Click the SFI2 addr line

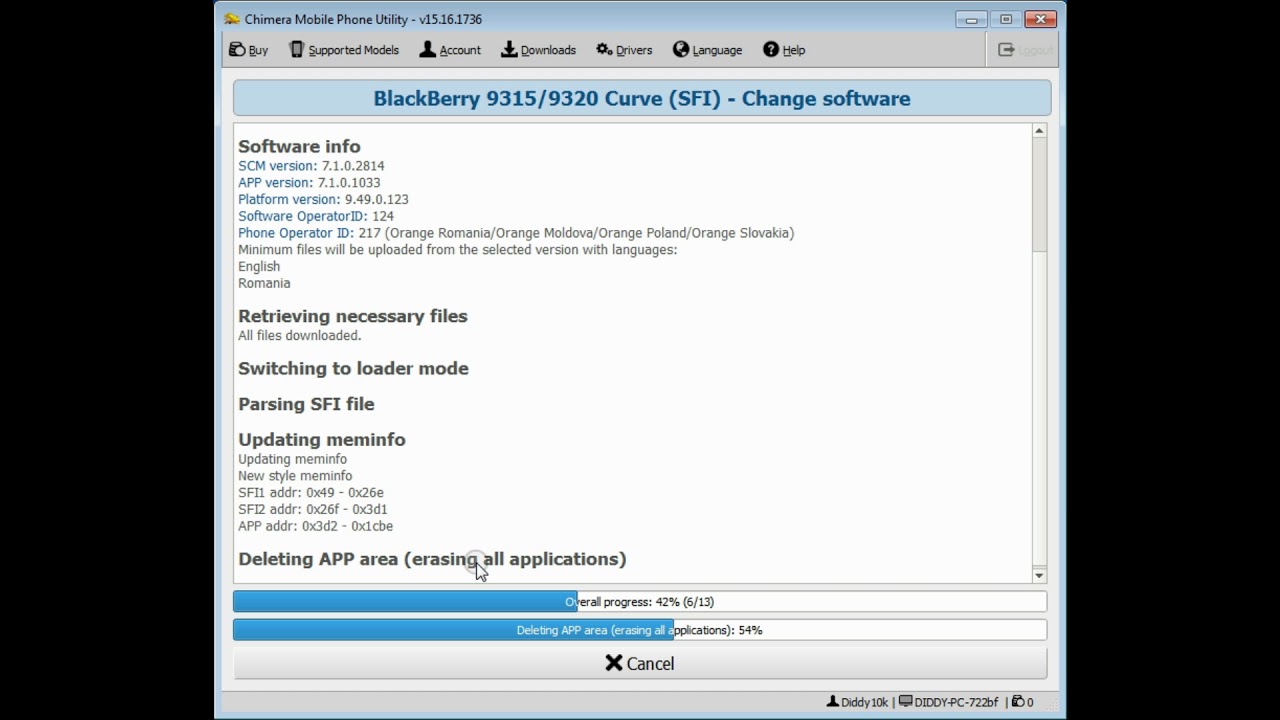point(313,509)
